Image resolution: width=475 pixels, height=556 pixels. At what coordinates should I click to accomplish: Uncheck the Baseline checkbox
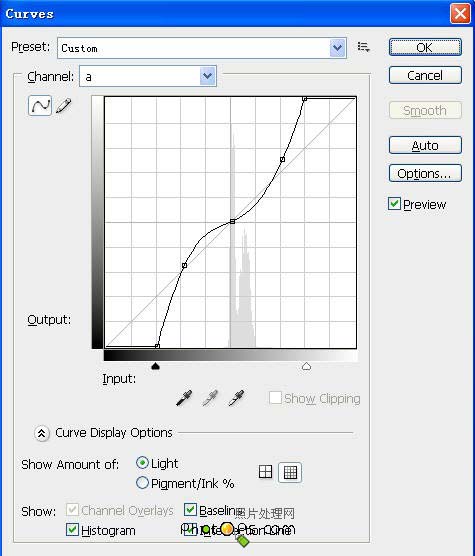tap(190, 510)
